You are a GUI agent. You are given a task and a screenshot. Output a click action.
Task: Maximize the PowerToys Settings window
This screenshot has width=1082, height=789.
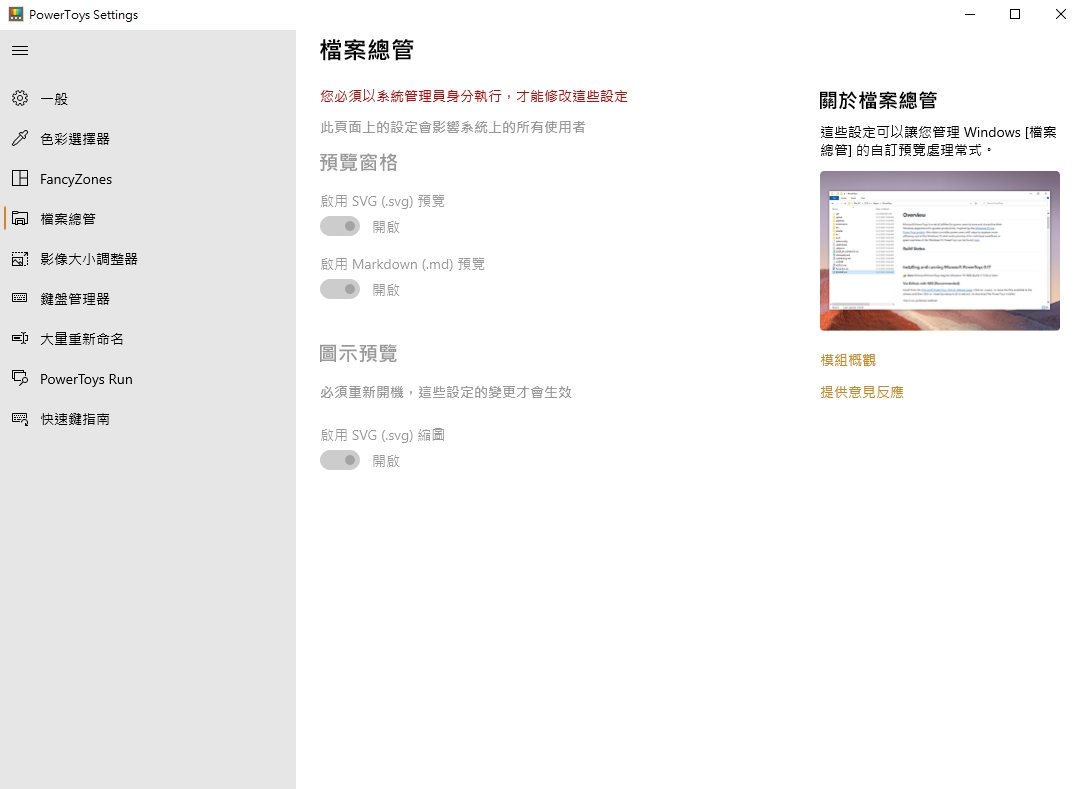coord(1015,14)
